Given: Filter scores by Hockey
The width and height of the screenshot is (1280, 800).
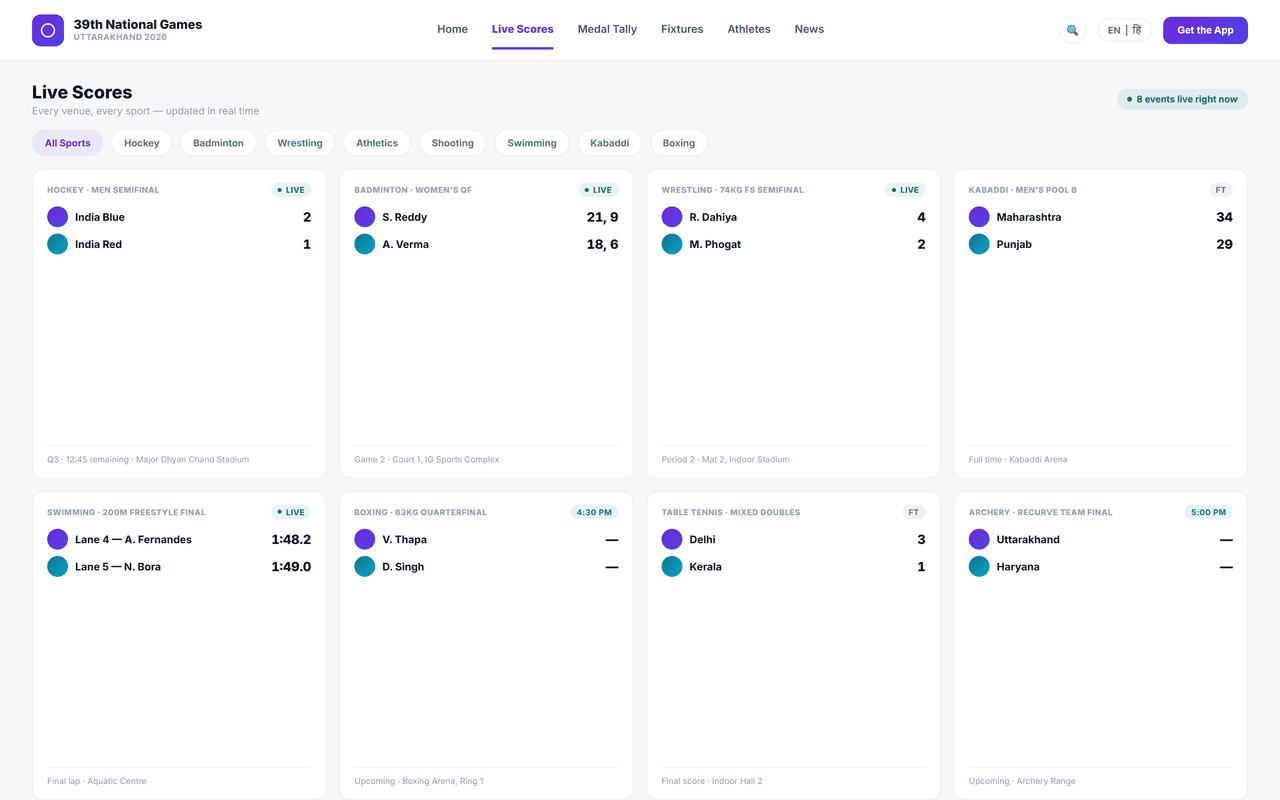Looking at the screenshot, I should coord(142,143).
